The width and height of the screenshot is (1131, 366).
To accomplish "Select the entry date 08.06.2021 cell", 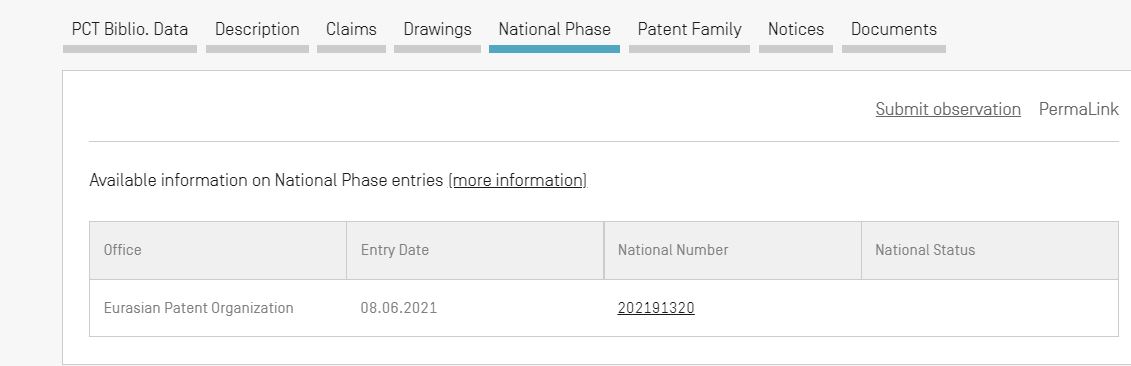I will pos(475,308).
